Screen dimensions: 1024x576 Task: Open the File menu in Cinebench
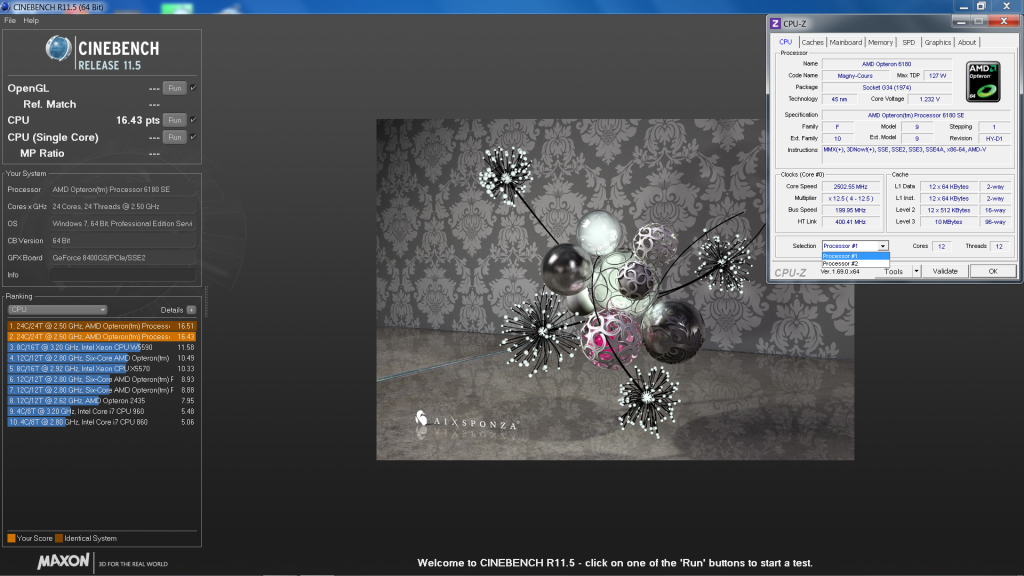pyautogui.click(x=12, y=18)
